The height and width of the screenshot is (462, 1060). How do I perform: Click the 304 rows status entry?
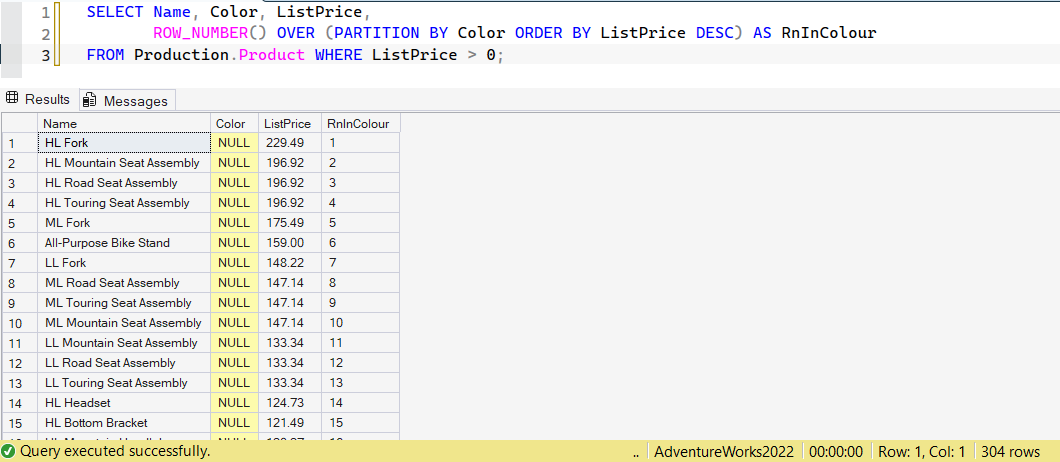pos(1011,452)
